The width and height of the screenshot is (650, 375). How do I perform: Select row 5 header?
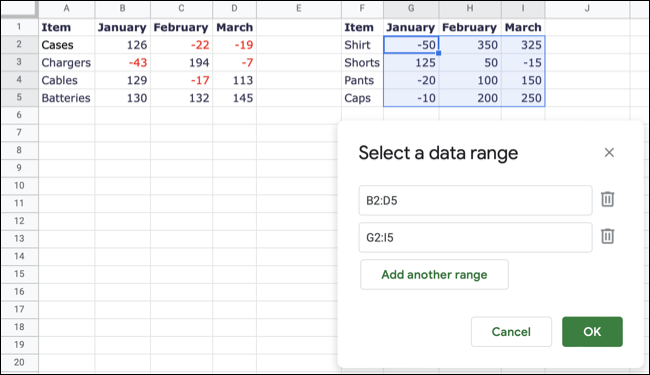(19, 97)
